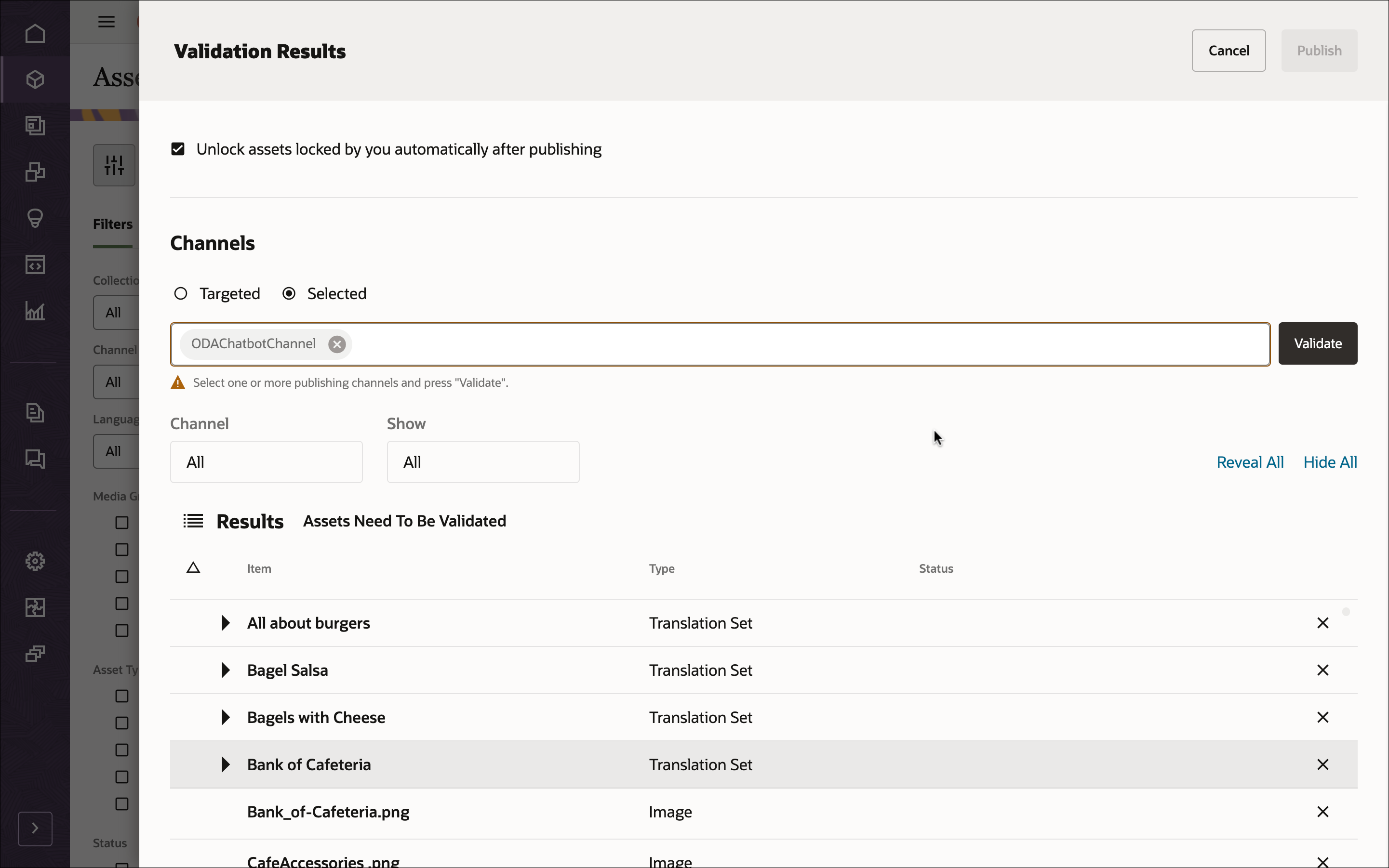Screen dimensions: 1389x868
Task: Remove ODAChatbotChannel from the channel field
Action: [x=337, y=344]
